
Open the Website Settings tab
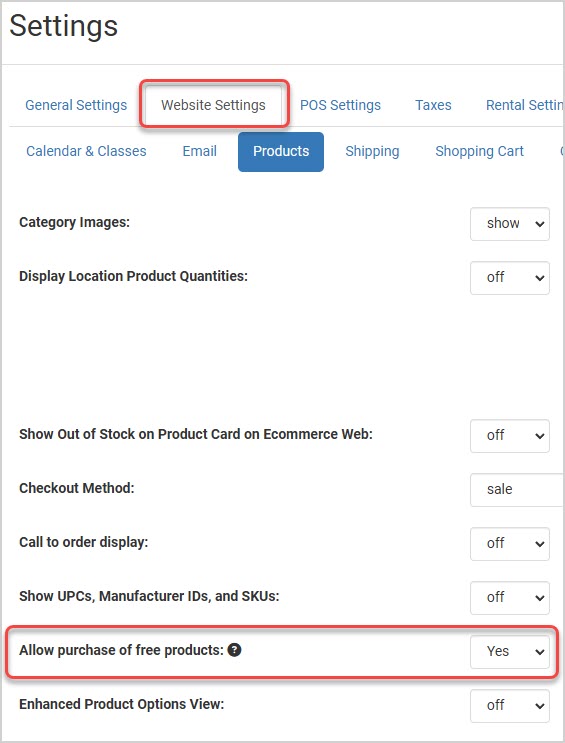(x=213, y=105)
